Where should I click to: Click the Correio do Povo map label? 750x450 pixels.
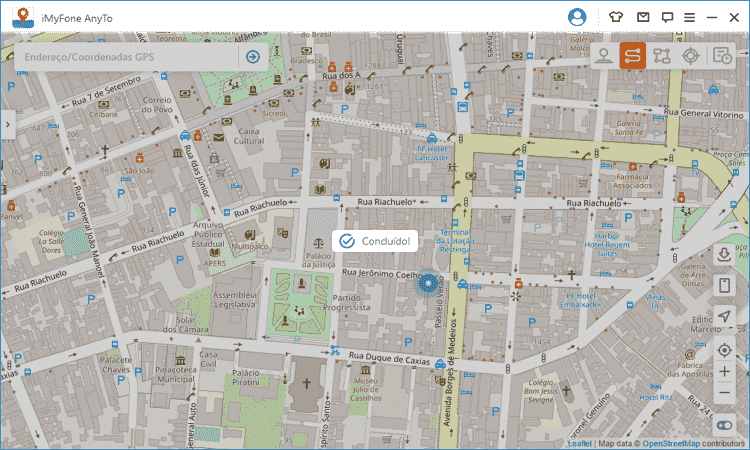[157, 104]
